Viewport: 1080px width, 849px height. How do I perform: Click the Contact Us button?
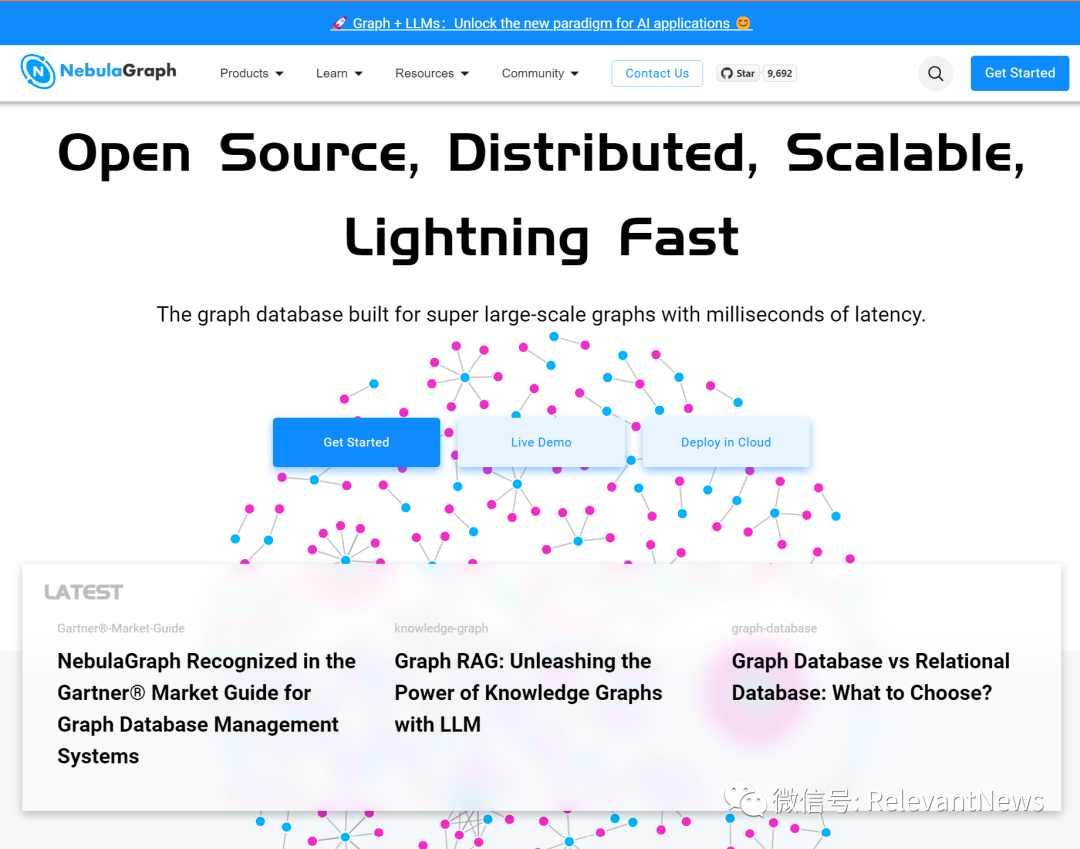click(x=657, y=73)
